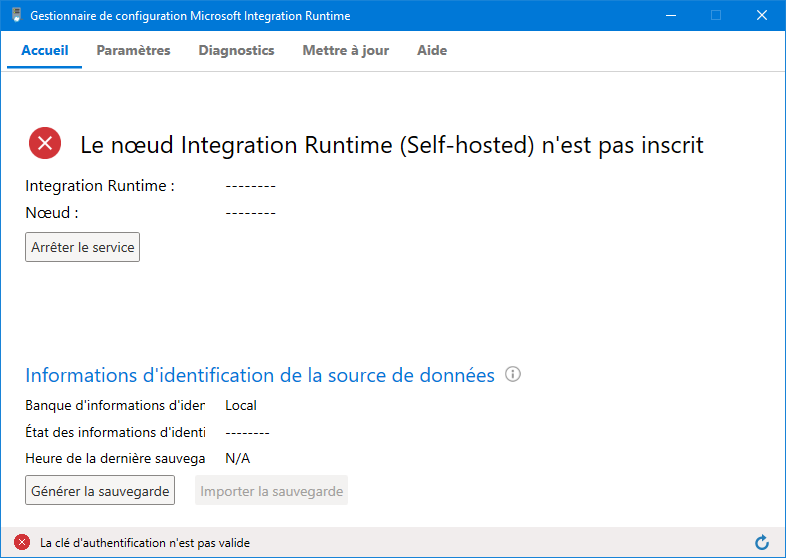Click the "Heure de la dernière sauvega" label
Screen dimensions: 786x558
point(115,458)
